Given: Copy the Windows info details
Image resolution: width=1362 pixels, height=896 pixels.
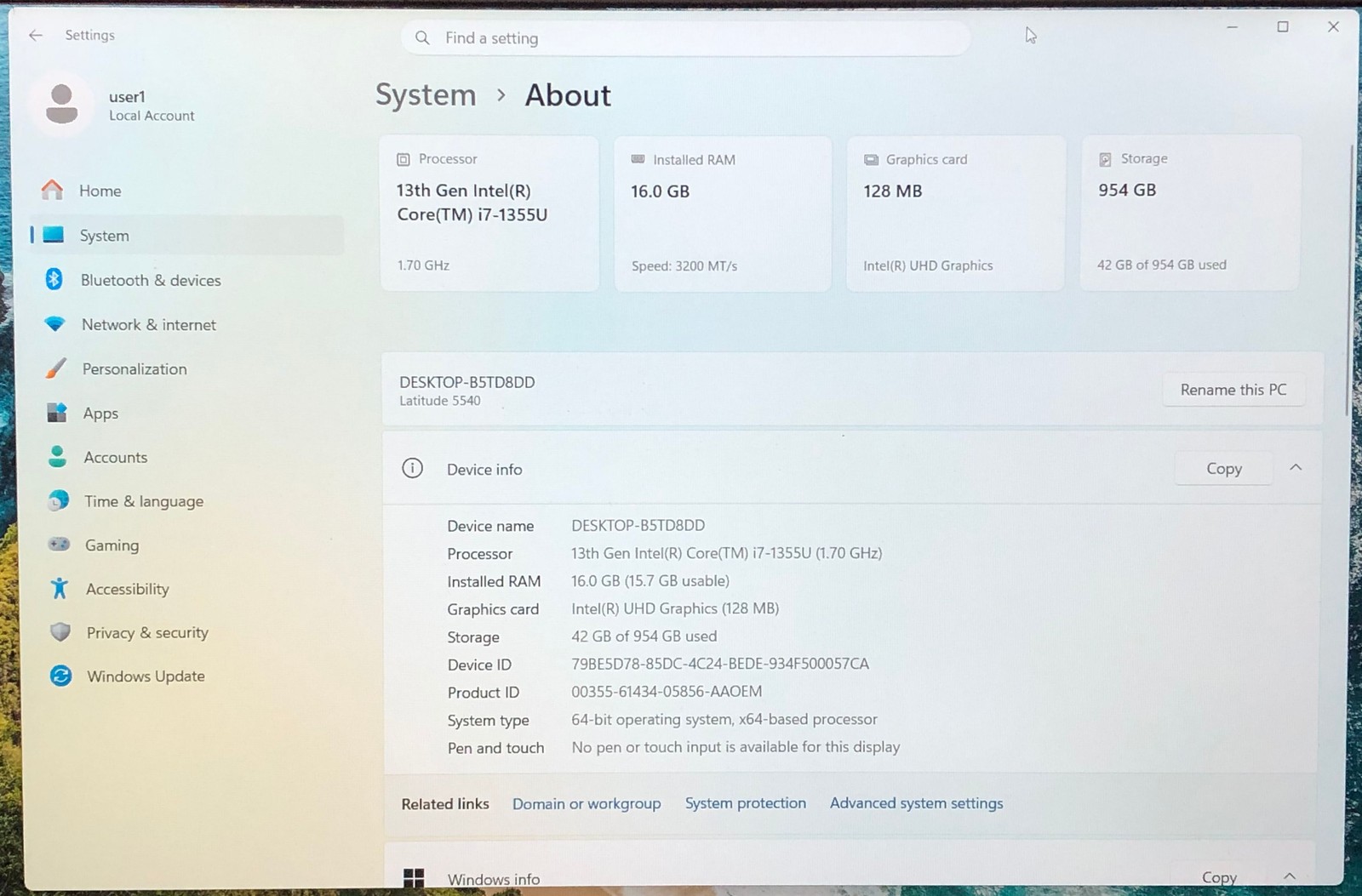Looking at the screenshot, I should pos(1219,877).
